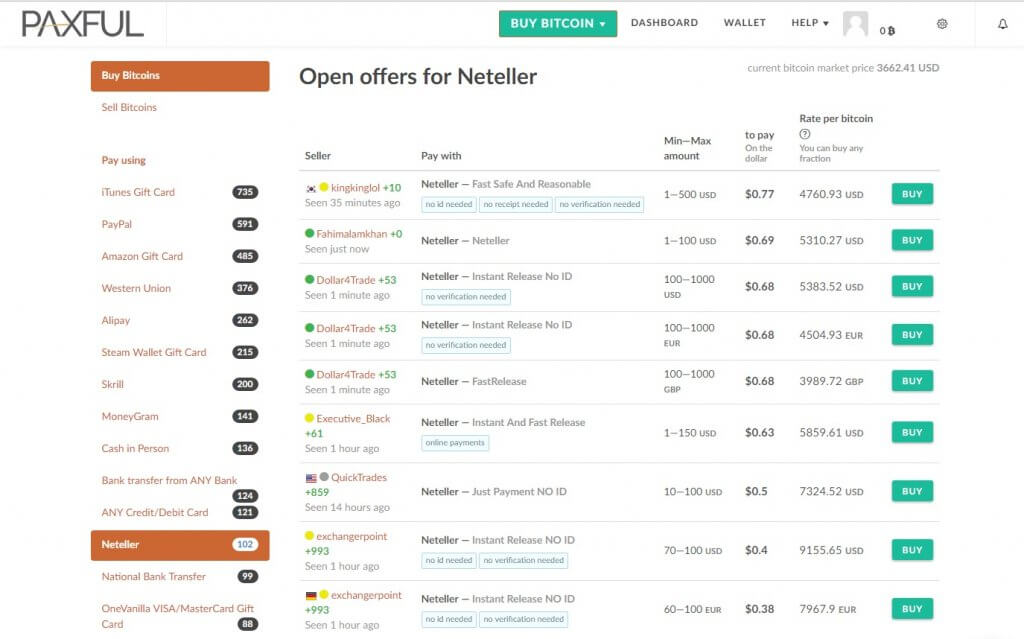Click the $0.77 to pay value
1024x639 pixels.
[x=760, y=194]
